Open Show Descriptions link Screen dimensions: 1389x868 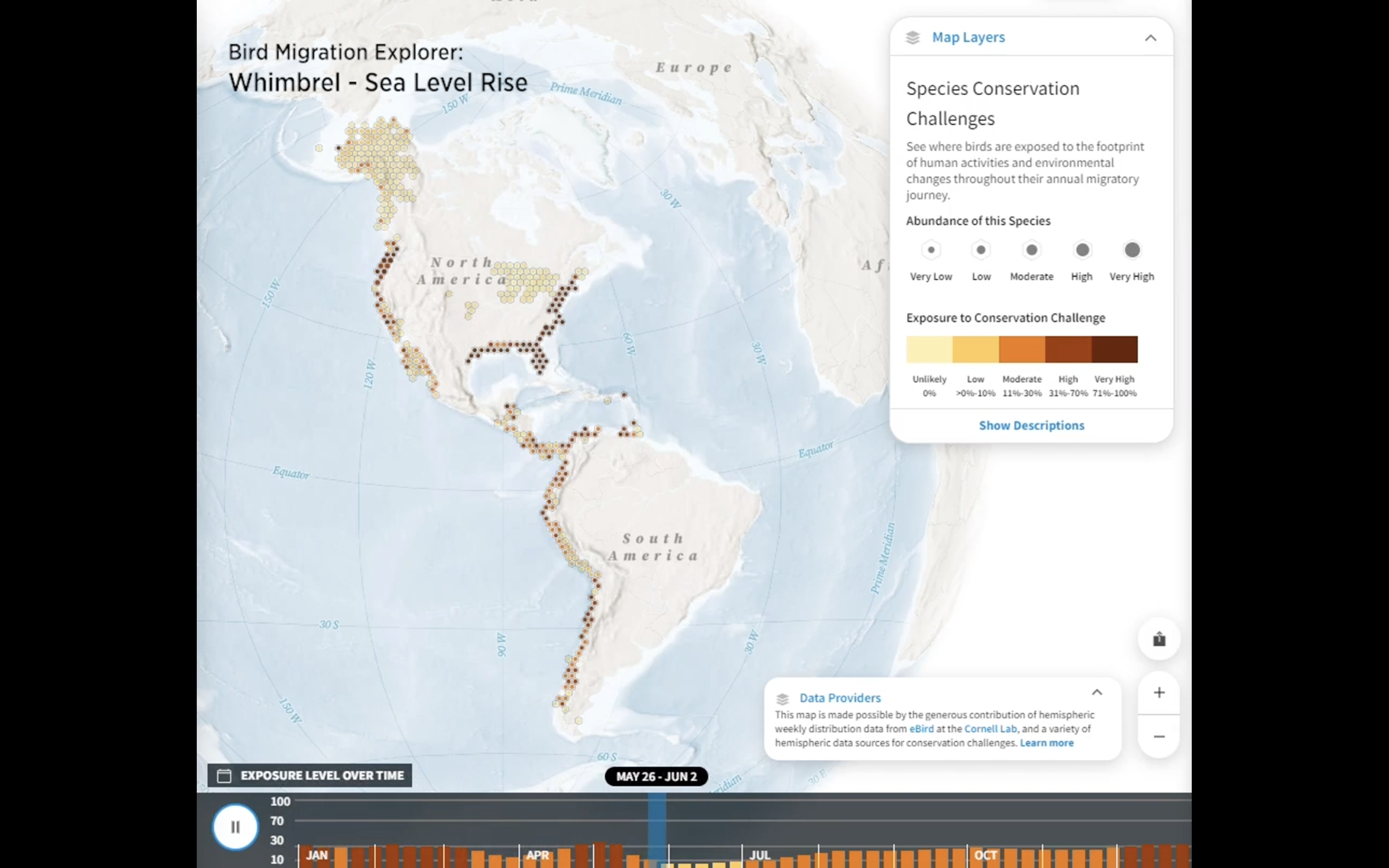tap(1032, 425)
